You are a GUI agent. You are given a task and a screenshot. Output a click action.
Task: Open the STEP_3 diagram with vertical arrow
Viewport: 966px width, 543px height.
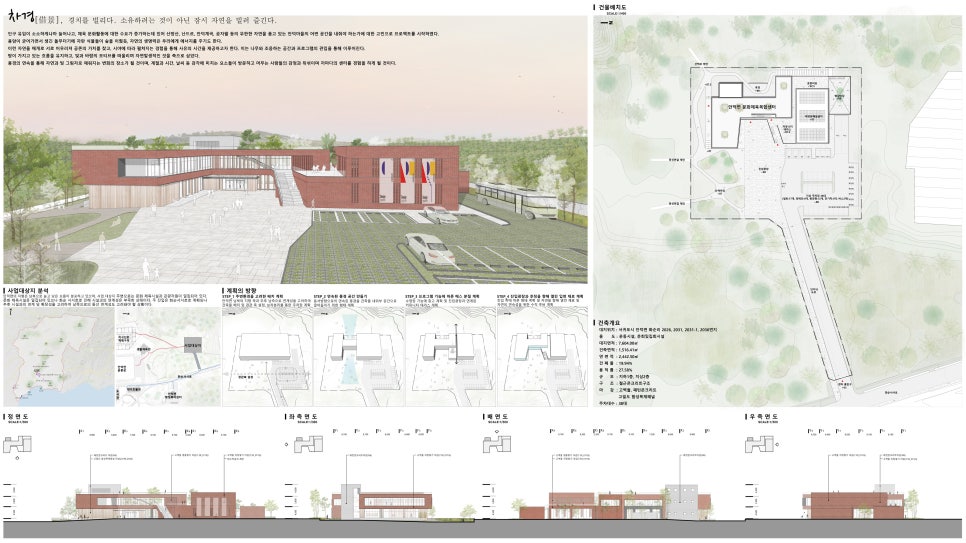[450, 357]
